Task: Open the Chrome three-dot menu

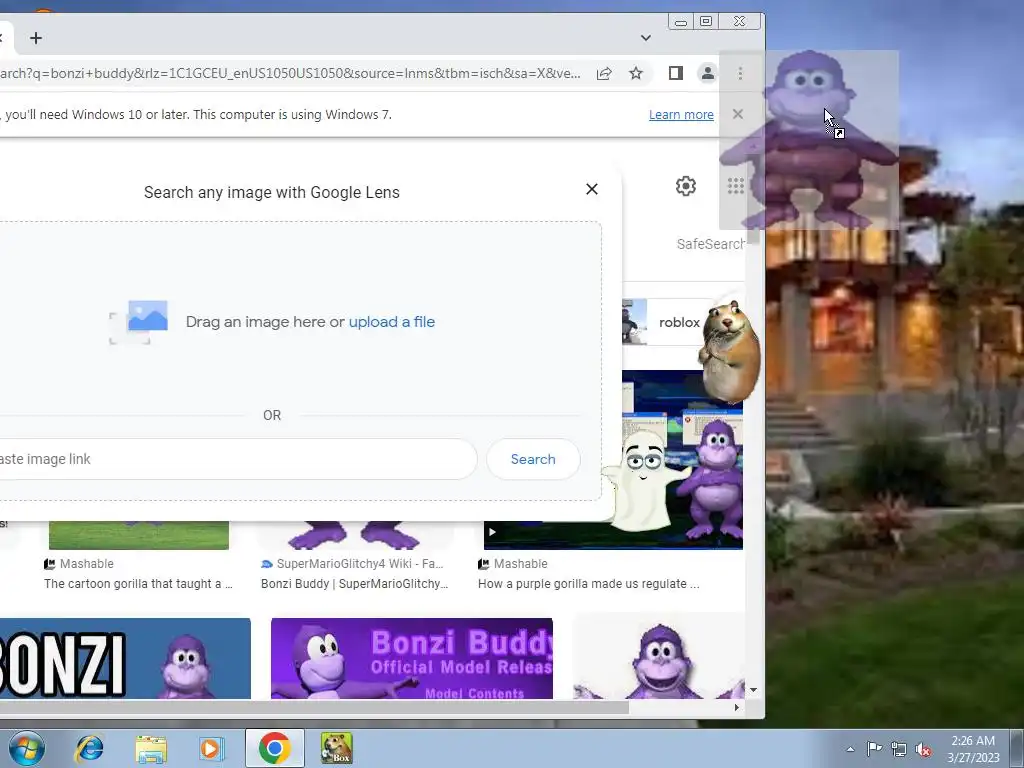Action: 740,73
